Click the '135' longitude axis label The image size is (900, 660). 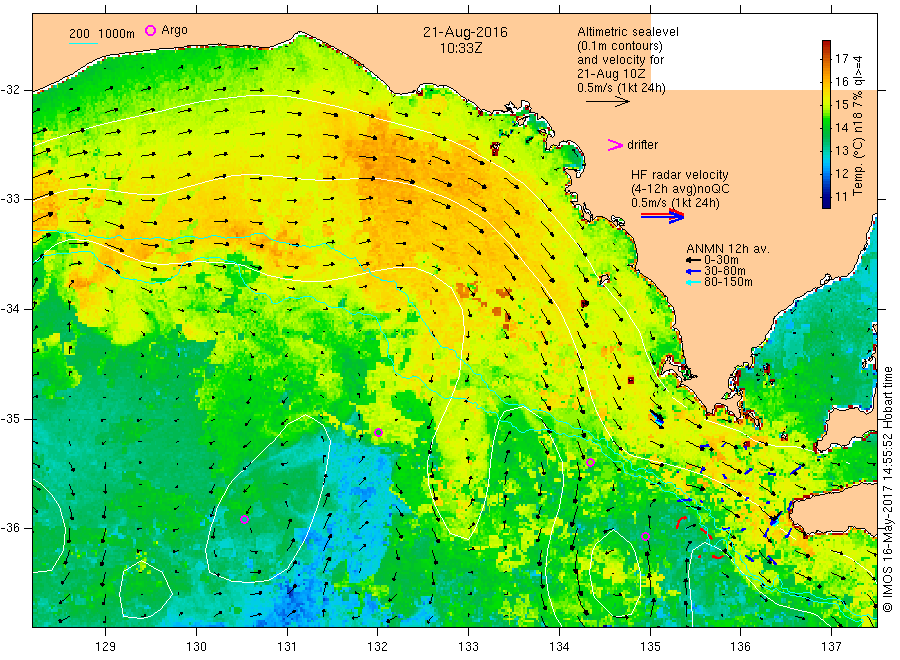click(x=650, y=647)
